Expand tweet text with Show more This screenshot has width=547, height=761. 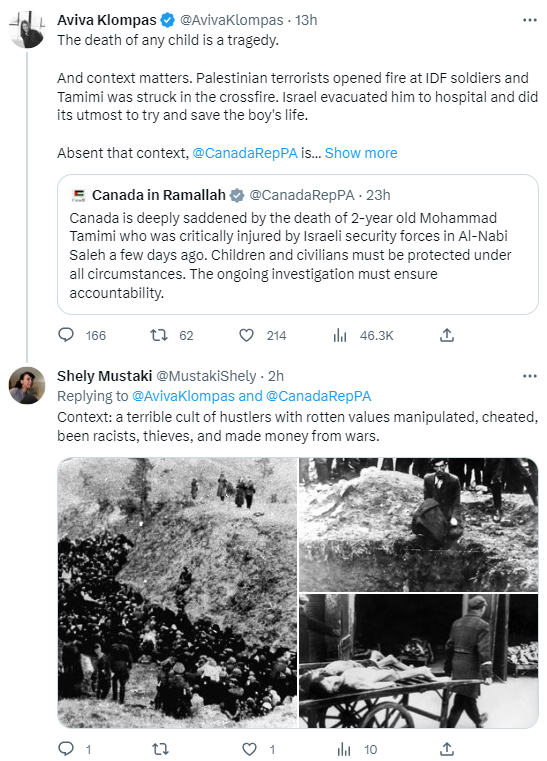pyautogui.click(x=361, y=153)
